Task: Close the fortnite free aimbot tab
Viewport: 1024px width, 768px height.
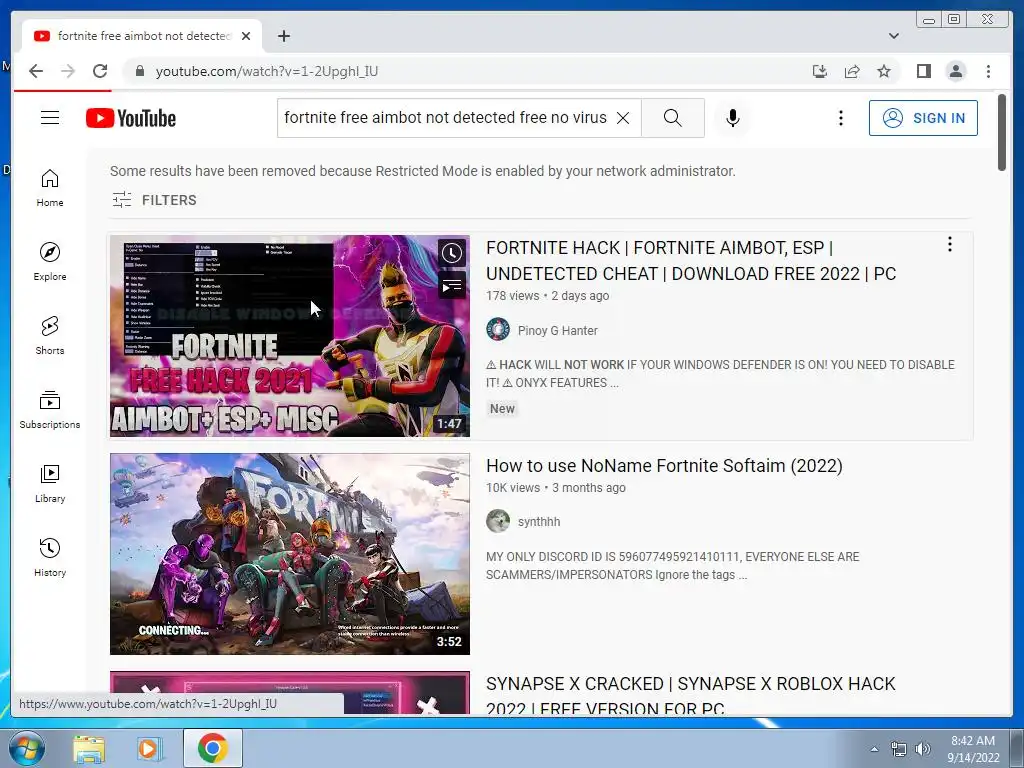Action: [x=246, y=36]
